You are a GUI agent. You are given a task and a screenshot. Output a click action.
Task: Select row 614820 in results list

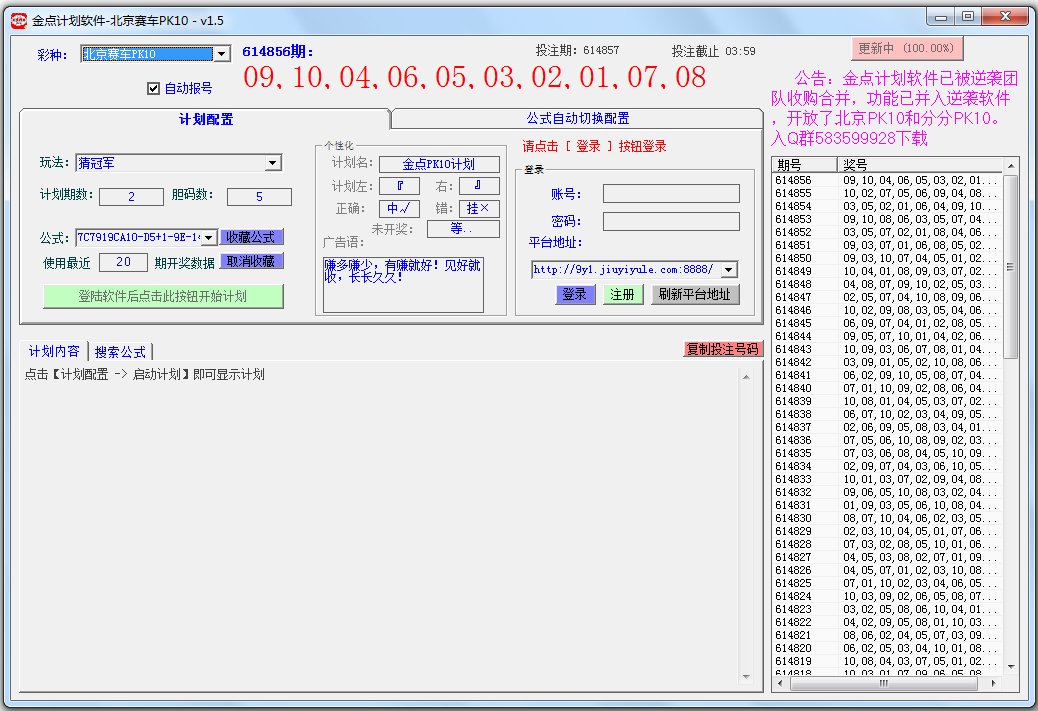coord(887,648)
